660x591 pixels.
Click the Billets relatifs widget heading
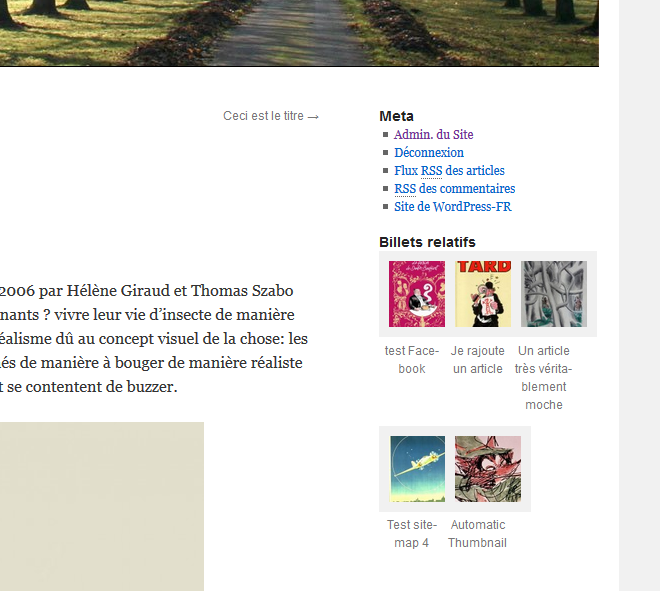[427, 242]
